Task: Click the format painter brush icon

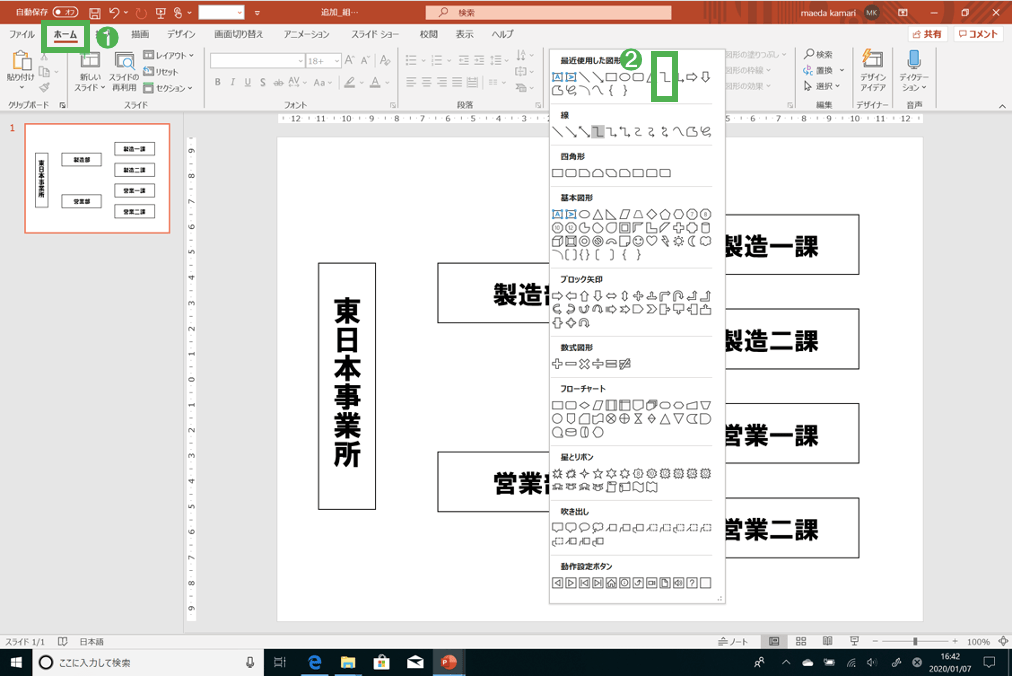Action: pyautogui.click(x=45, y=87)
